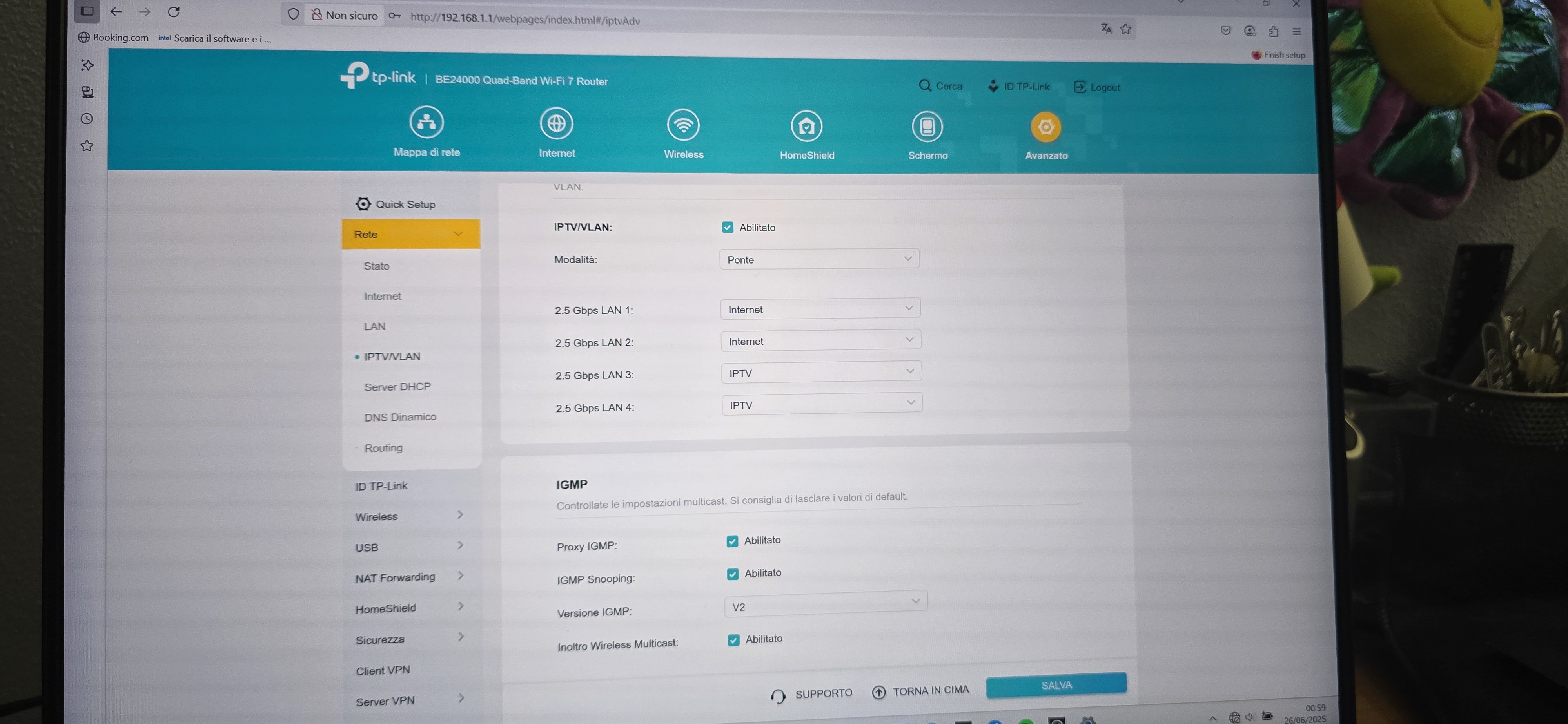Image resolution: width=1568 pixels, height=724 pixels.
Task: Open the Schermo icon
Action: (927, 127)
